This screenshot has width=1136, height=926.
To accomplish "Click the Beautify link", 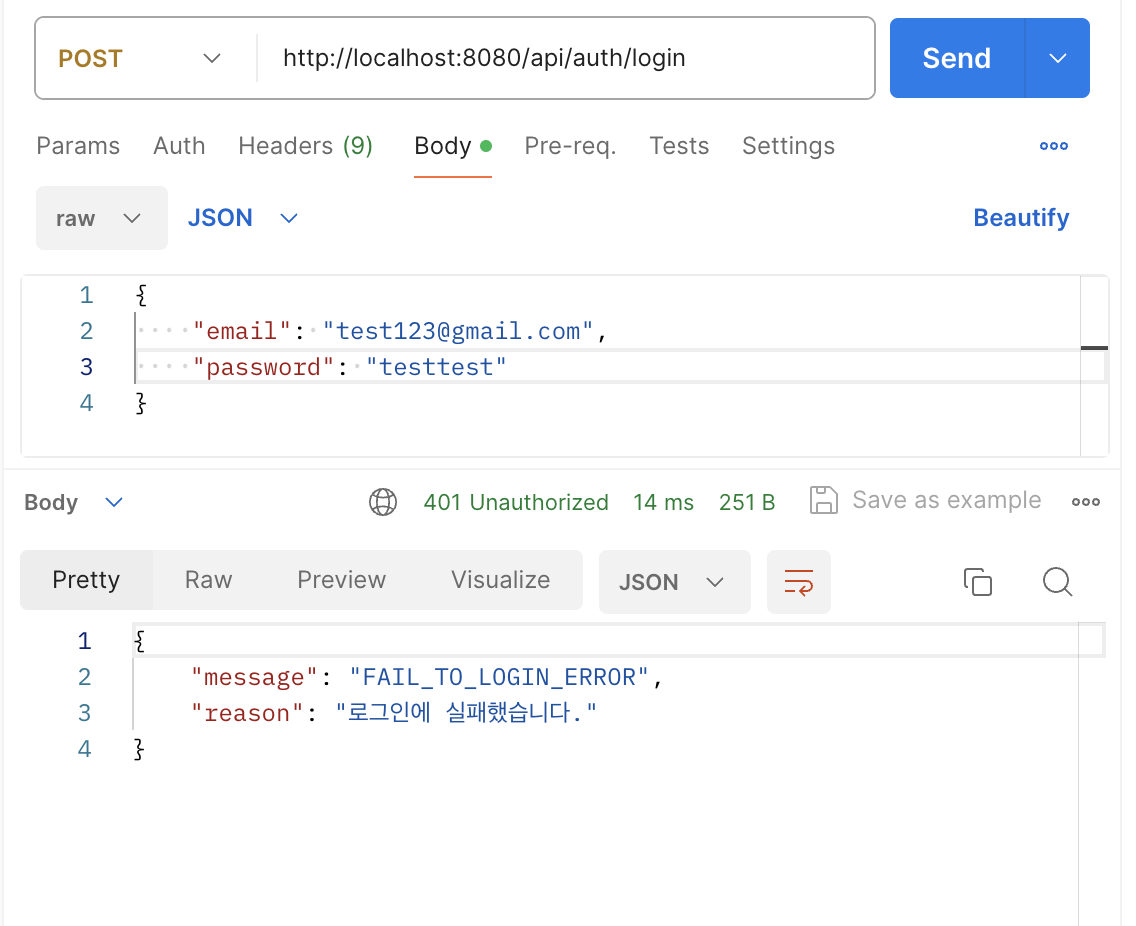I will [x=1021, y=218].
